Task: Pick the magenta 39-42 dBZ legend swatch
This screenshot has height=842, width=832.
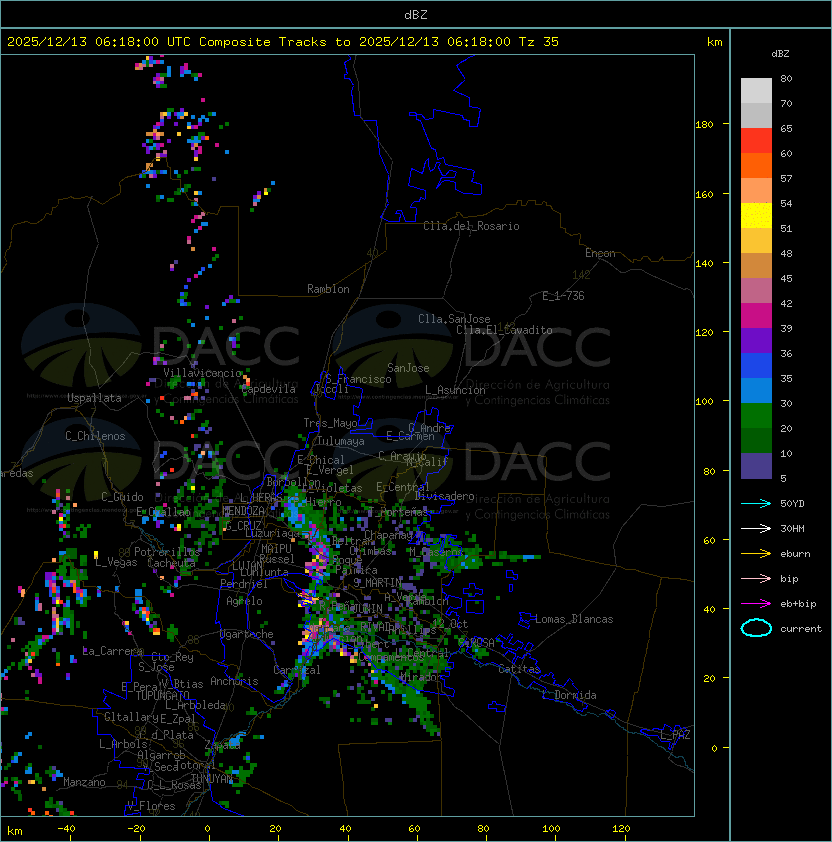Action: coord(756,316)
